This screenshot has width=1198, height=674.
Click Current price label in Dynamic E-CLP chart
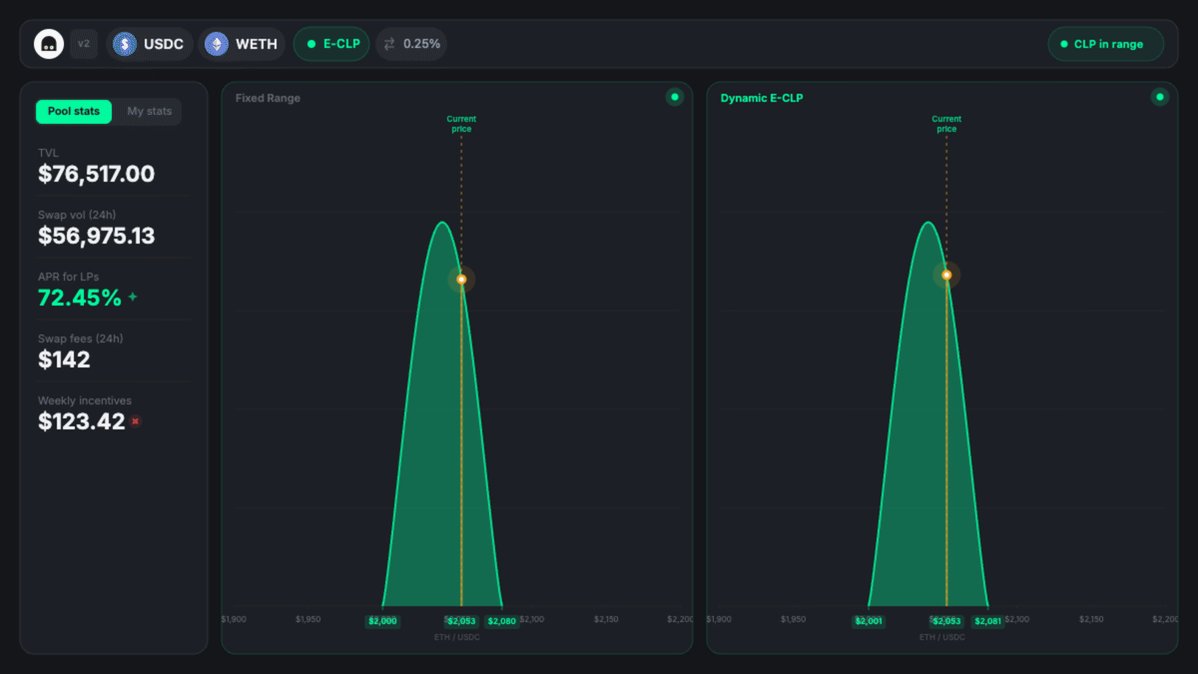(947, 124)
